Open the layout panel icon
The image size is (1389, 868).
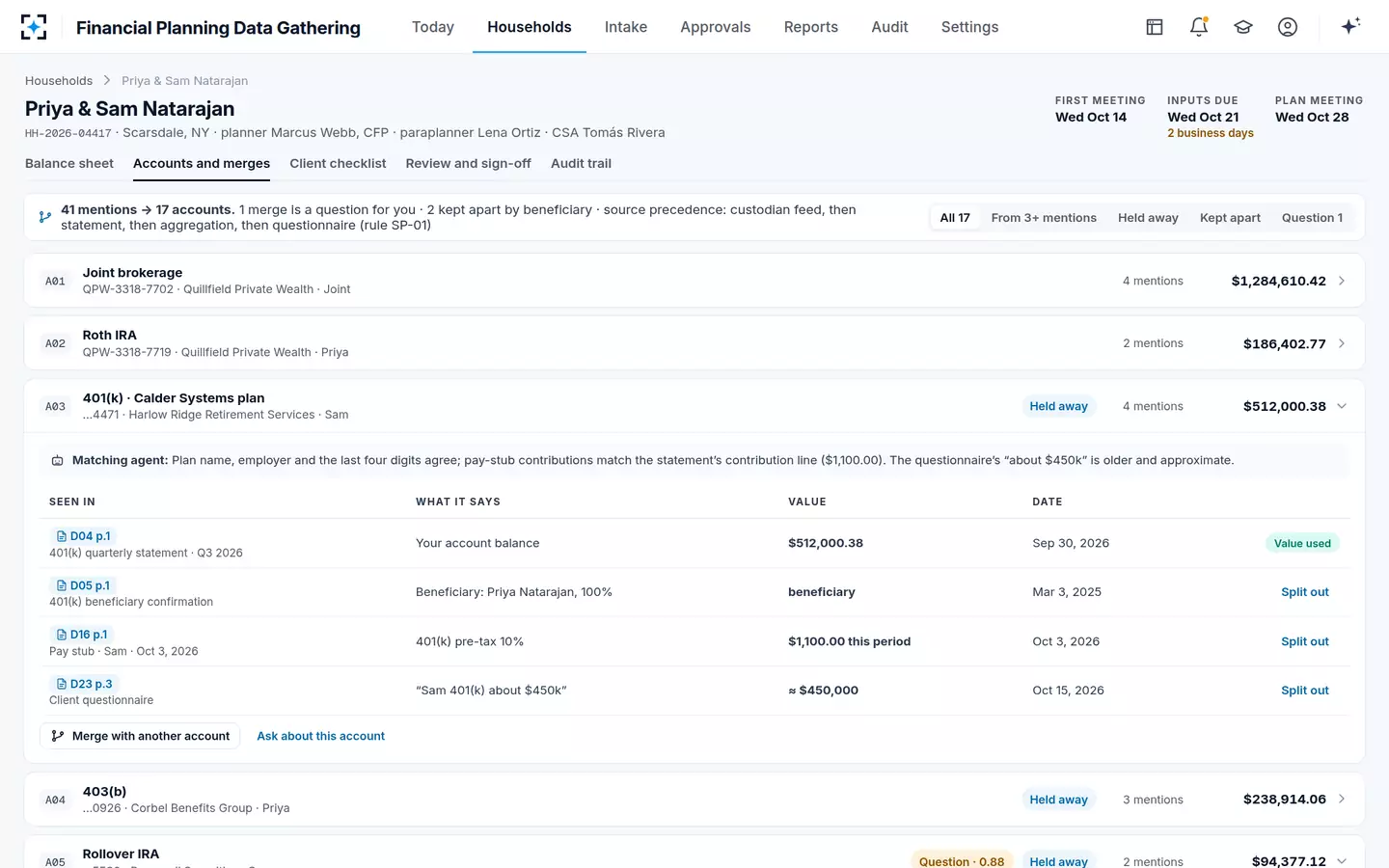pyautogui.click(x=1155, y=27)
